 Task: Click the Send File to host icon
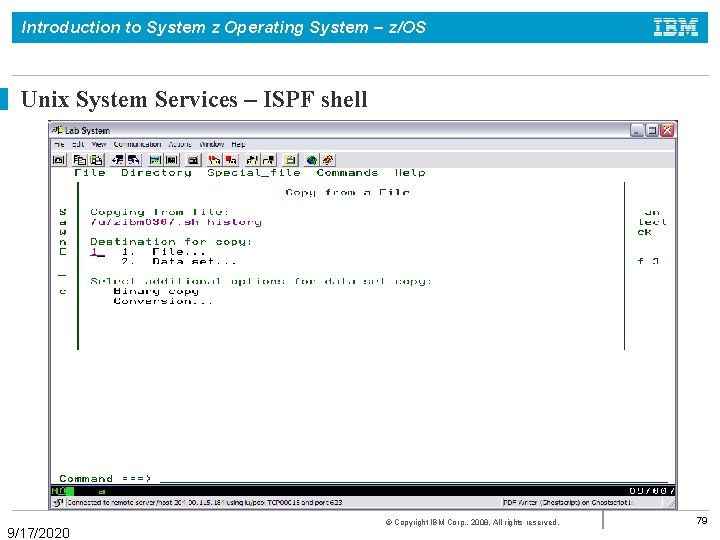(118, 160)
